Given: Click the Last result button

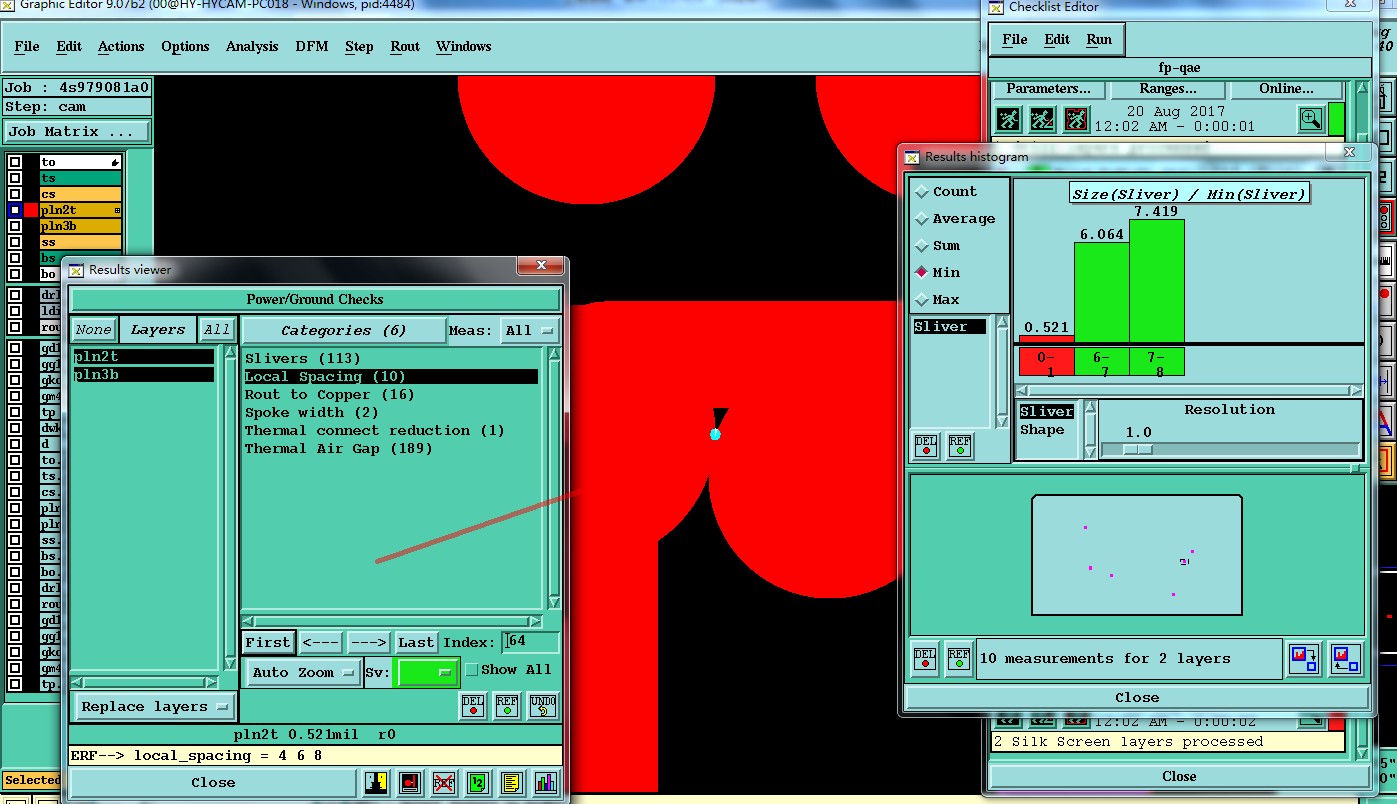Looking at the screenshot, I should click(x=416, y=642).
